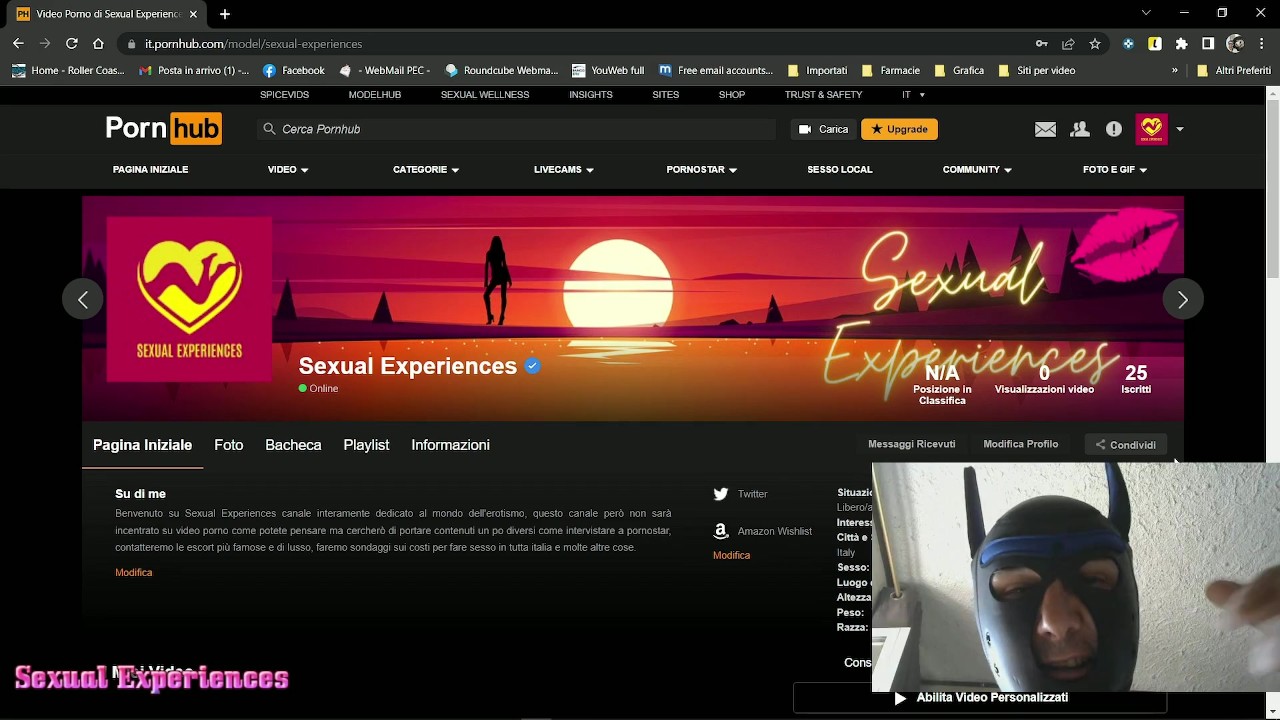Open the friends requests icon
The height and width of the screenshot is (720, 1280).
pyautogui.click(x=1080, y=129)
